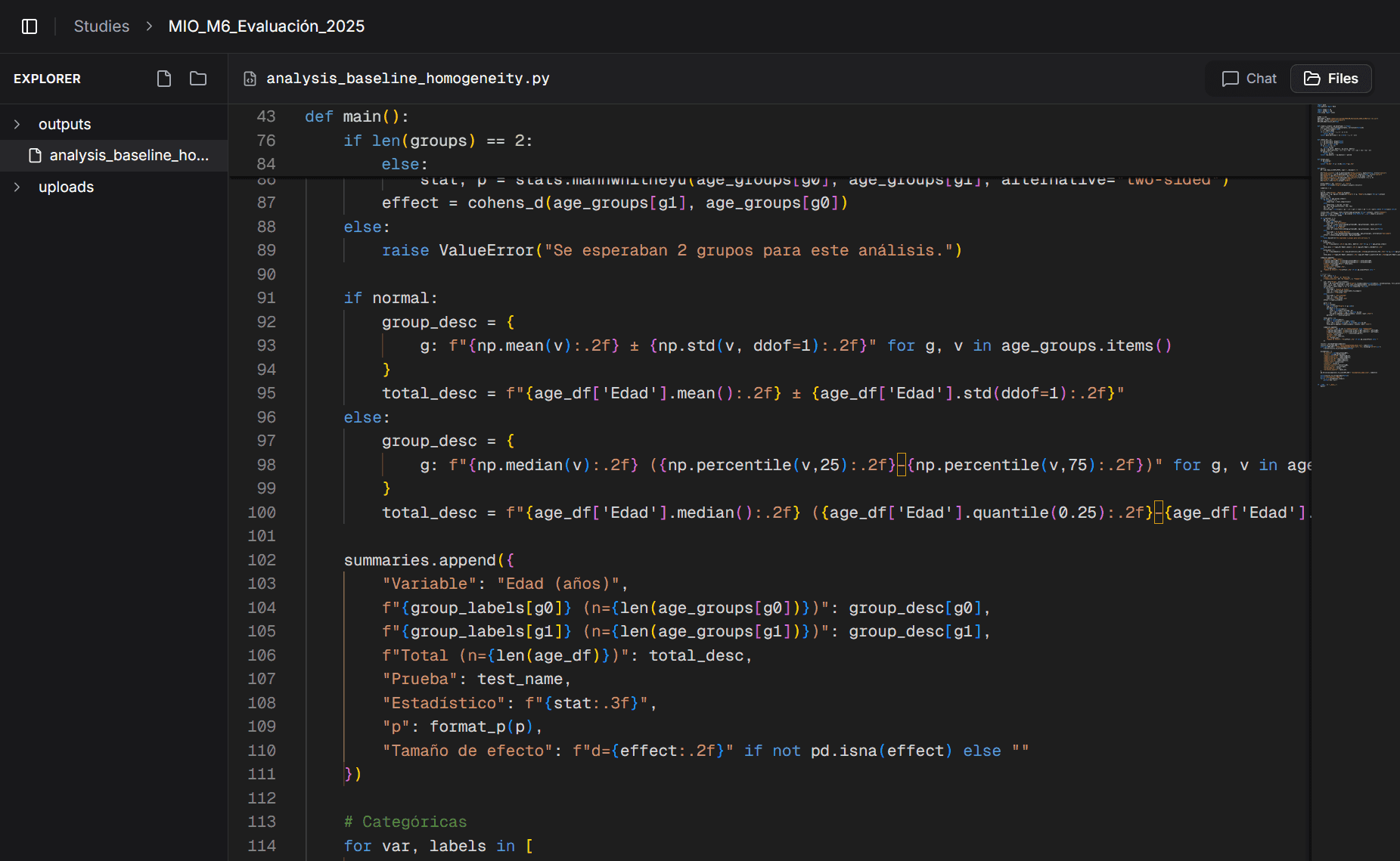Click the Python file icon in editor header
Viewport: 1400px width, 861px height.
250,79
